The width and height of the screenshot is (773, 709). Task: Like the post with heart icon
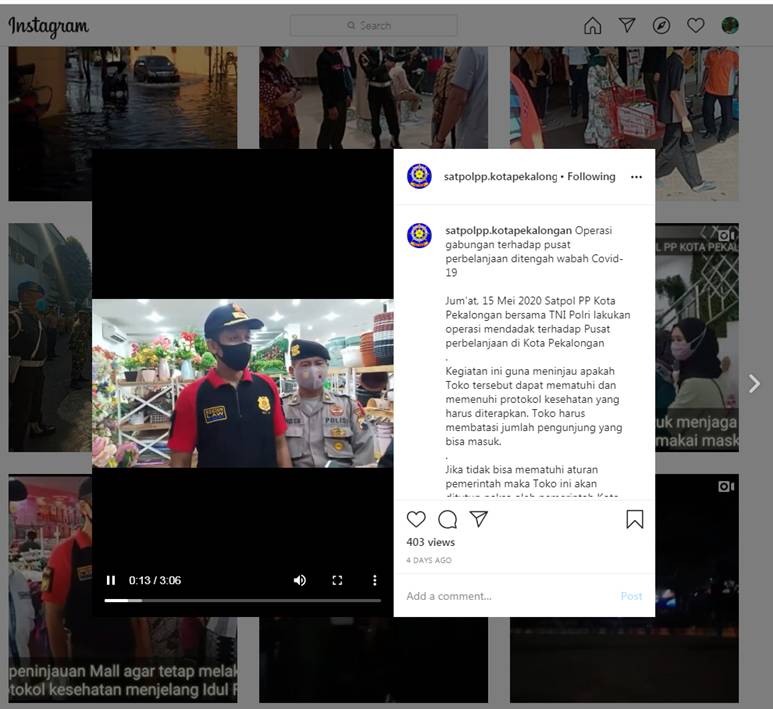coord(416,519)
